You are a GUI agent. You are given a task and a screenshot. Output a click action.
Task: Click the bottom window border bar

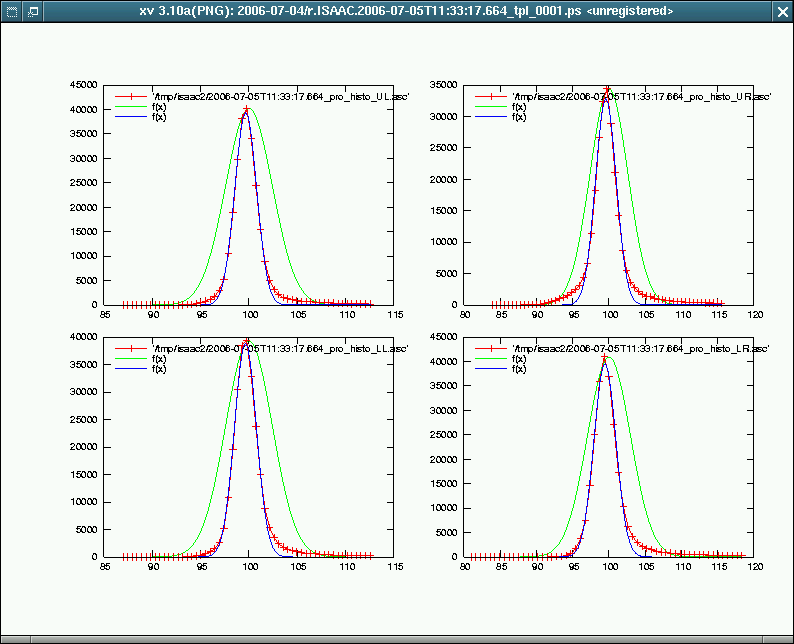tap(397, 639)
